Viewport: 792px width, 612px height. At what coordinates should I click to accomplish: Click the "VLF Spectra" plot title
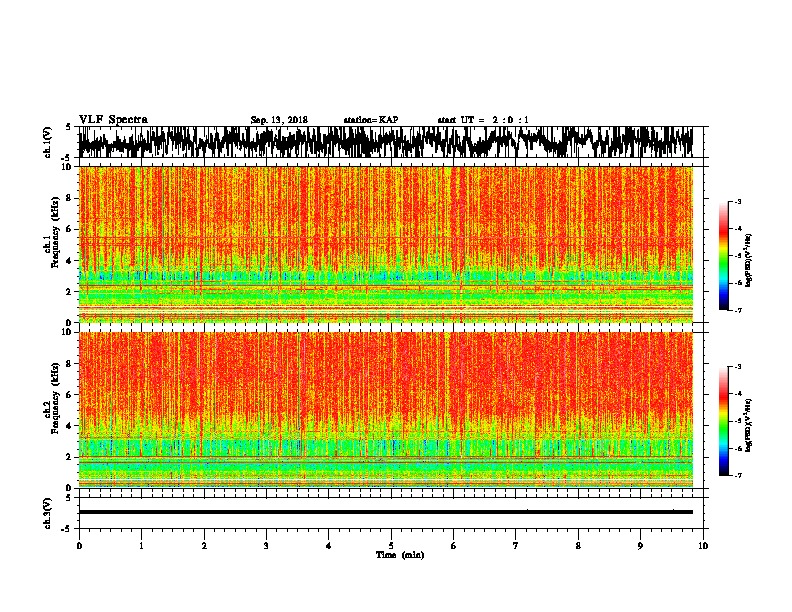(x=113, y=120)
